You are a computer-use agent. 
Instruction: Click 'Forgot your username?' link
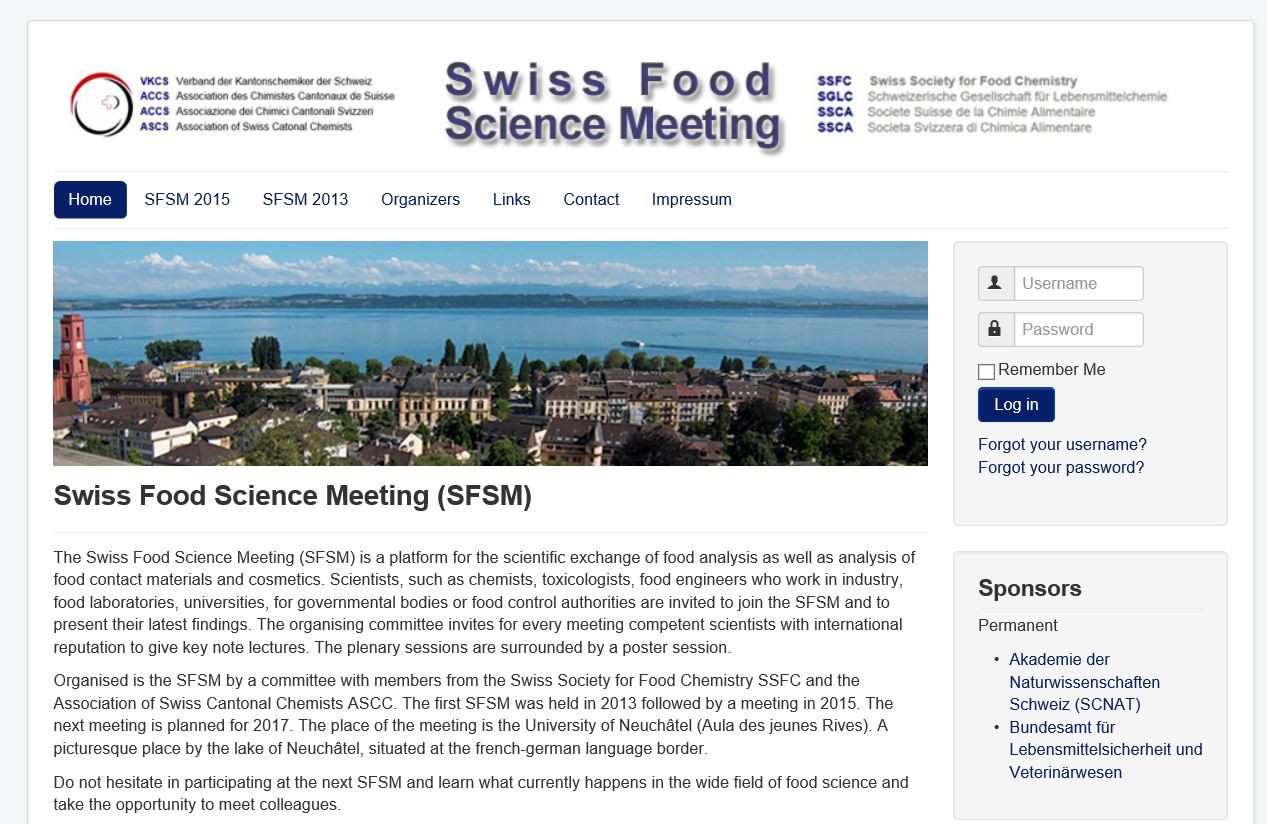pyautogui.click(x=1061, y=444)
